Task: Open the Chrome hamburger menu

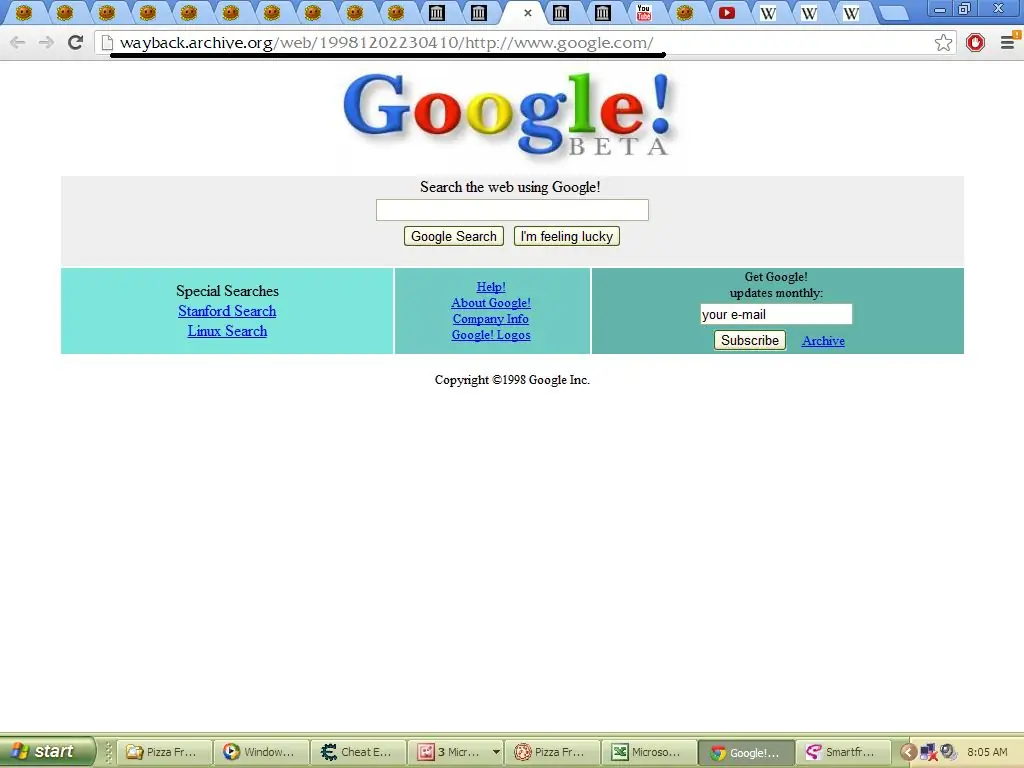Action: (1008, 42)
